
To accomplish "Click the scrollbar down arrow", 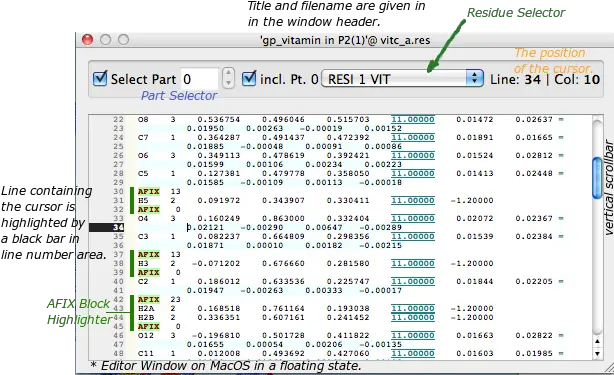I will pos(597,353).
